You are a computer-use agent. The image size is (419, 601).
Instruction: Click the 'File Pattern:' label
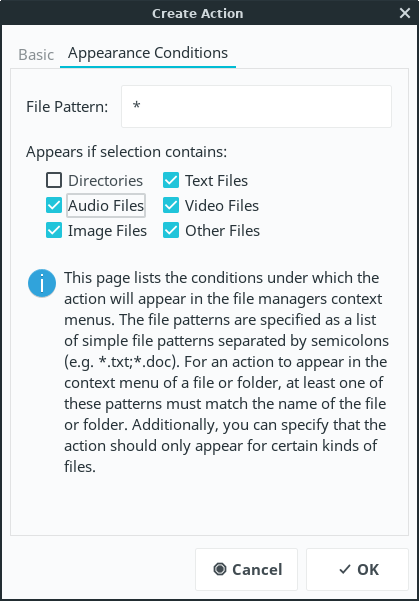(x=67, y=107)
